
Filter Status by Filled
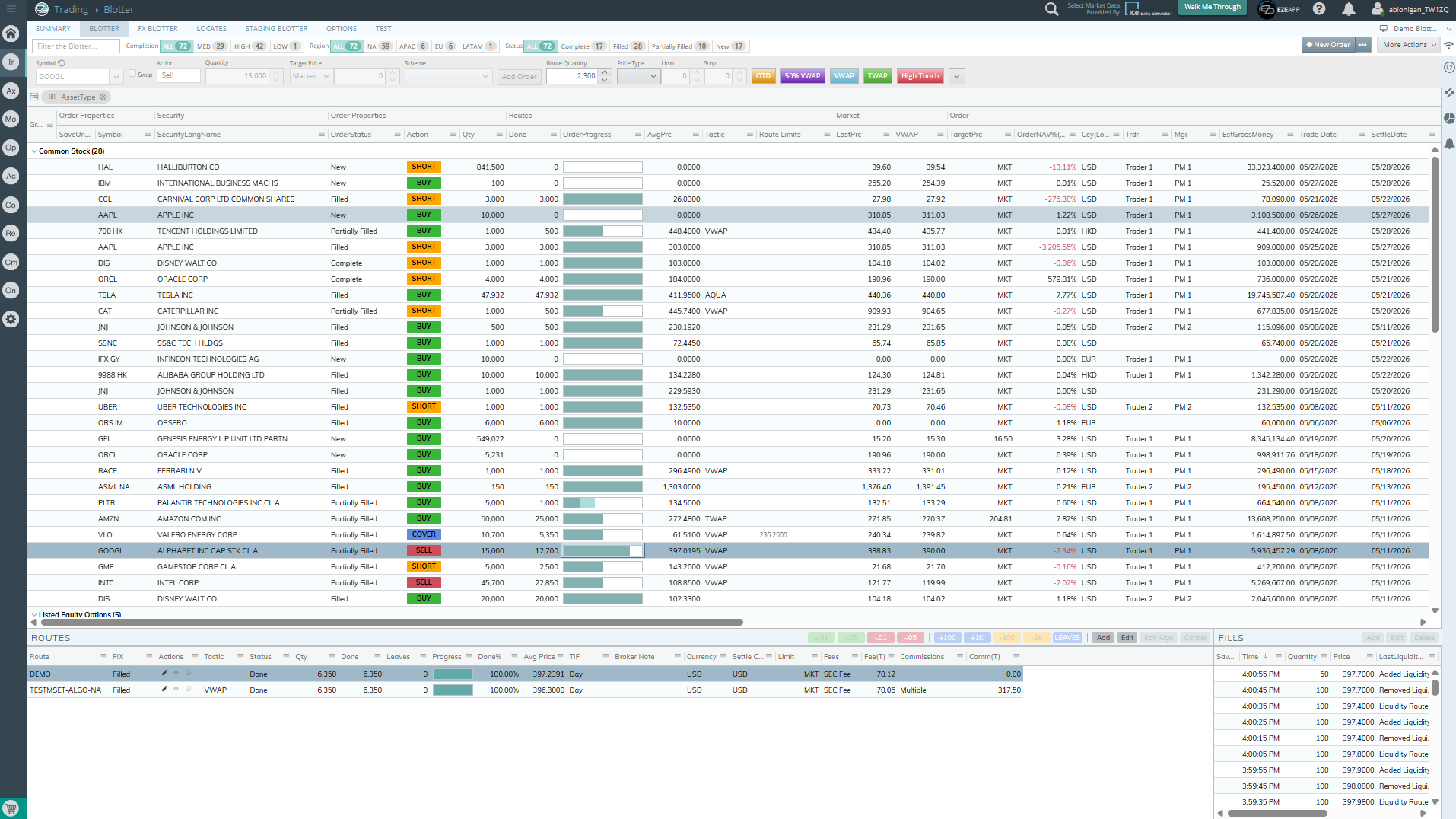pyautogui.click(x=628, y=46)
